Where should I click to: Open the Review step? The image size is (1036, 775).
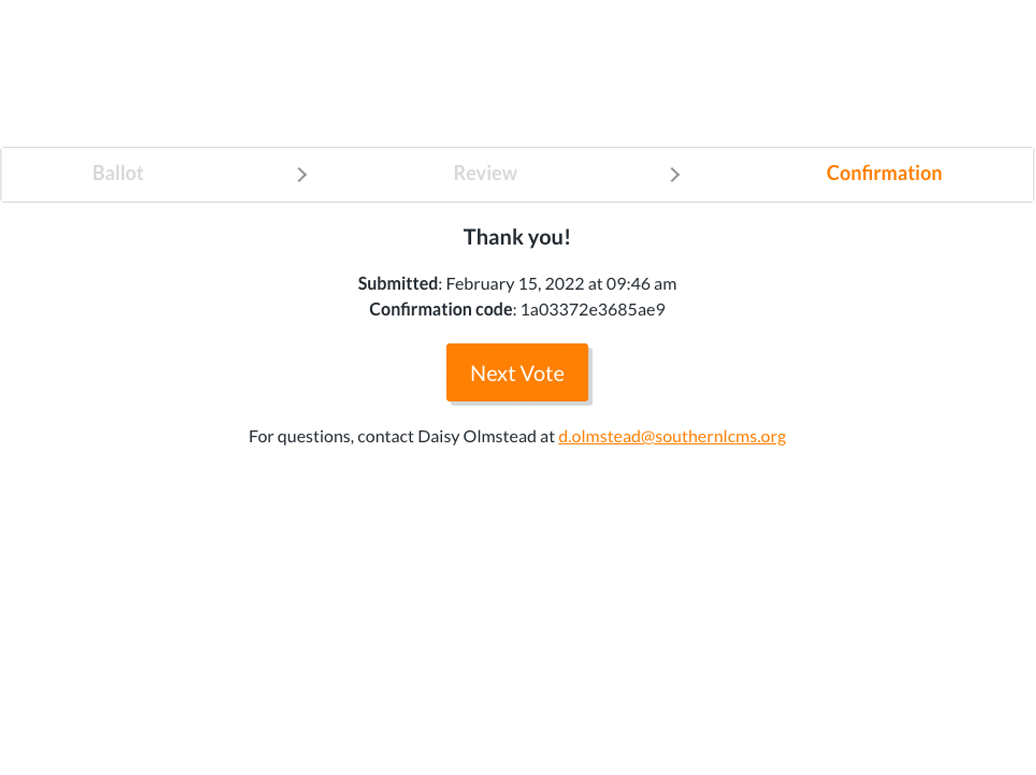click(485, 173)
